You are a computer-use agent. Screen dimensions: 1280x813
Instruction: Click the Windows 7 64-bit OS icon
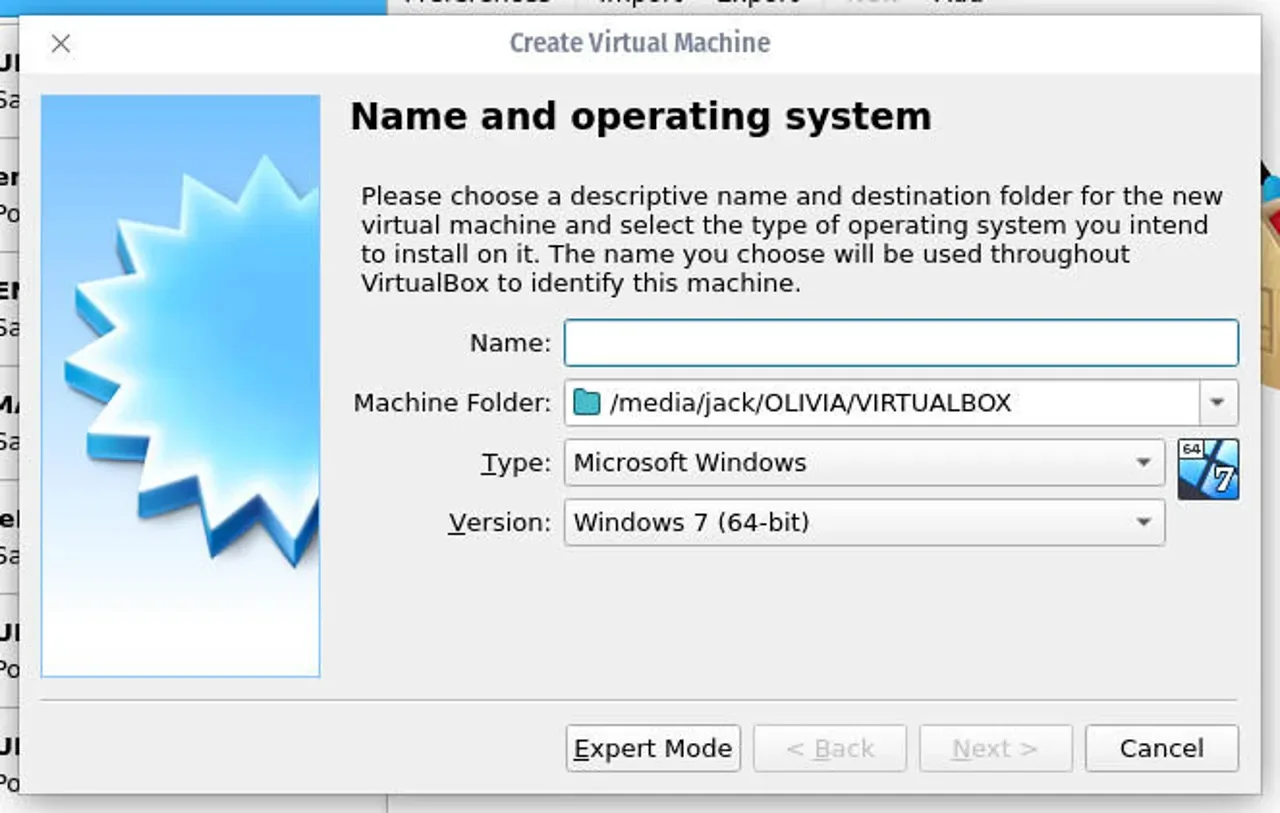(1208, 469)
